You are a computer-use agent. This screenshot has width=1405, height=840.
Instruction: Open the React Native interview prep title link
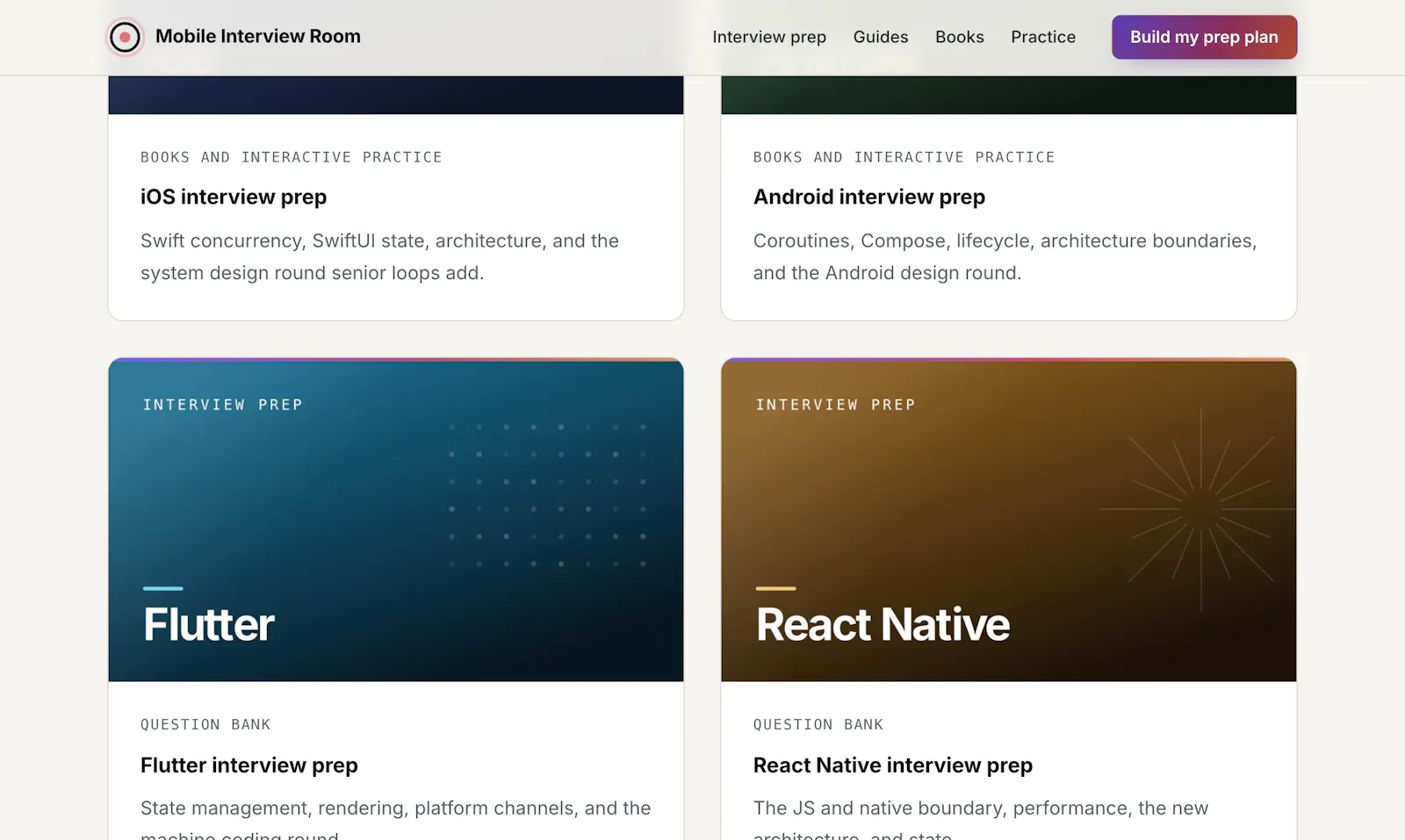[x=893, y=765]
